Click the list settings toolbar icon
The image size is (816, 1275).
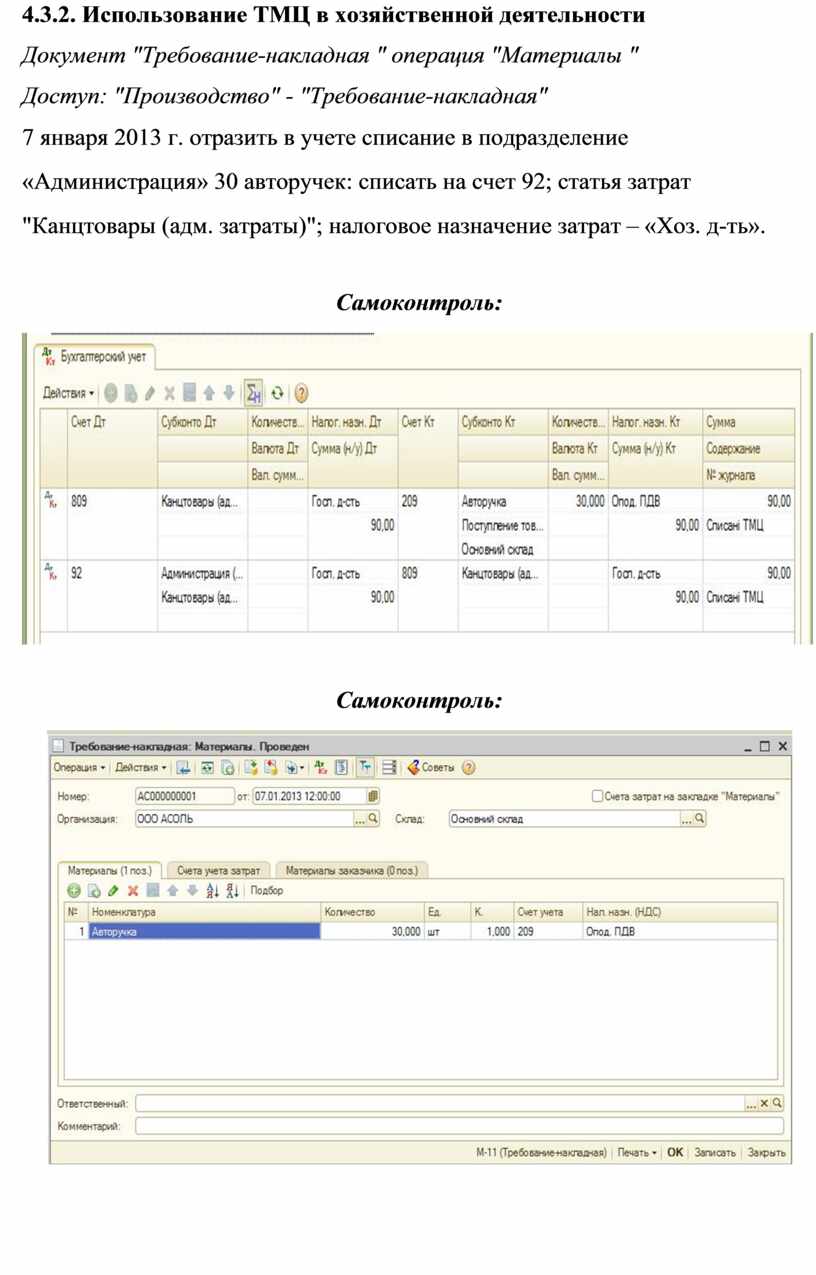388,768
